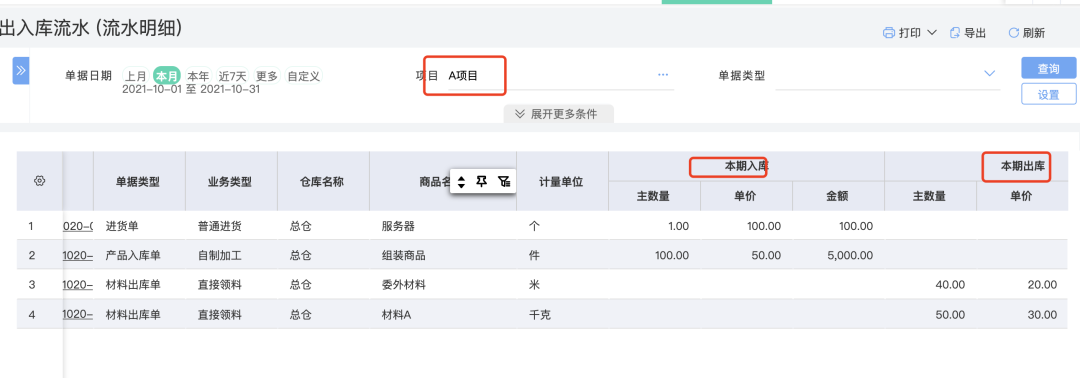Click the sort arrows in column popup

pos(461,181)
